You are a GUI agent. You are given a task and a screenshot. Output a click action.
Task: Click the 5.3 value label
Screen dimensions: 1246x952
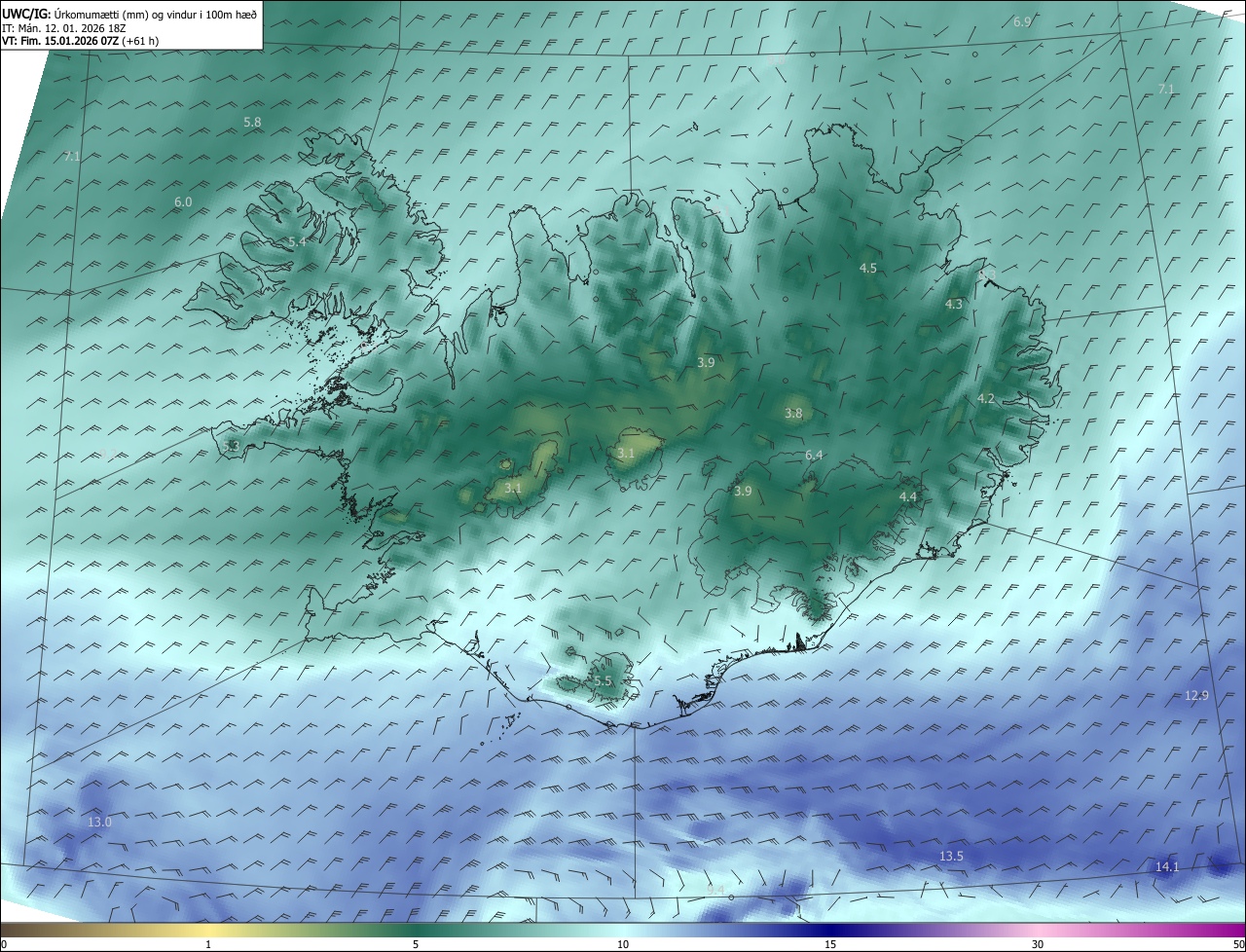[x=231, y=446]
